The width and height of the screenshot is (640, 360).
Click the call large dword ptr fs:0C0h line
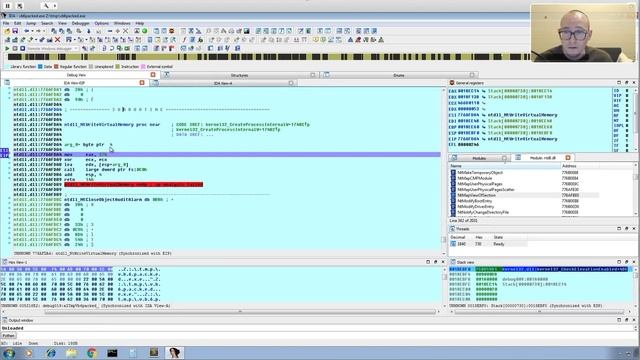pyautogui.click(x=106, y=169)
